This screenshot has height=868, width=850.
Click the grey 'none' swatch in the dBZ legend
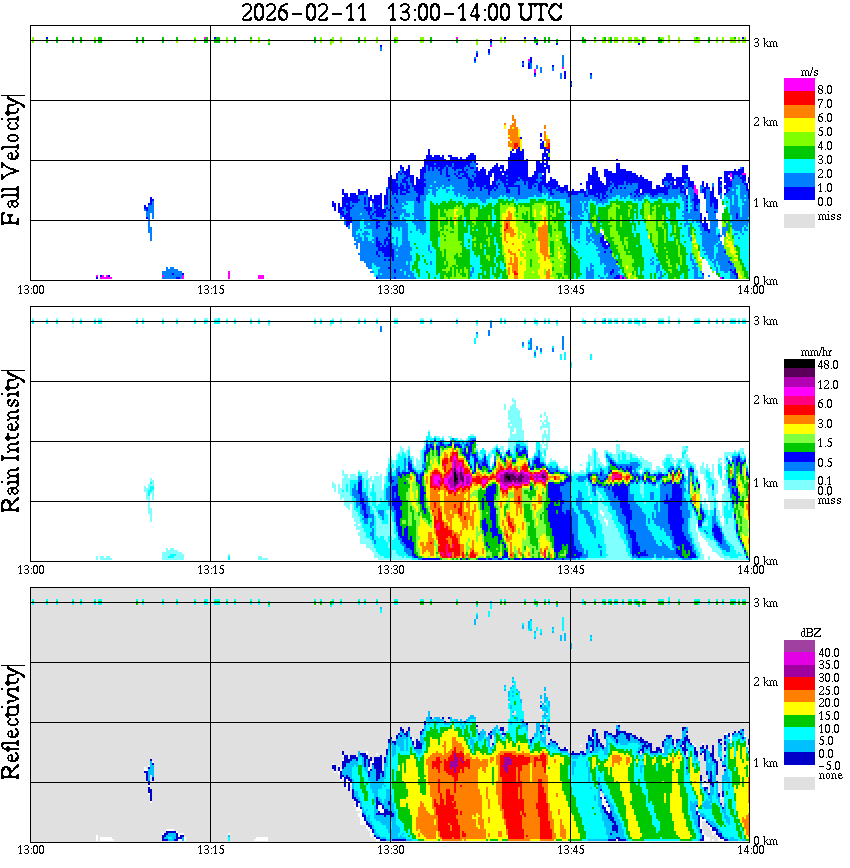pos(799,783)
